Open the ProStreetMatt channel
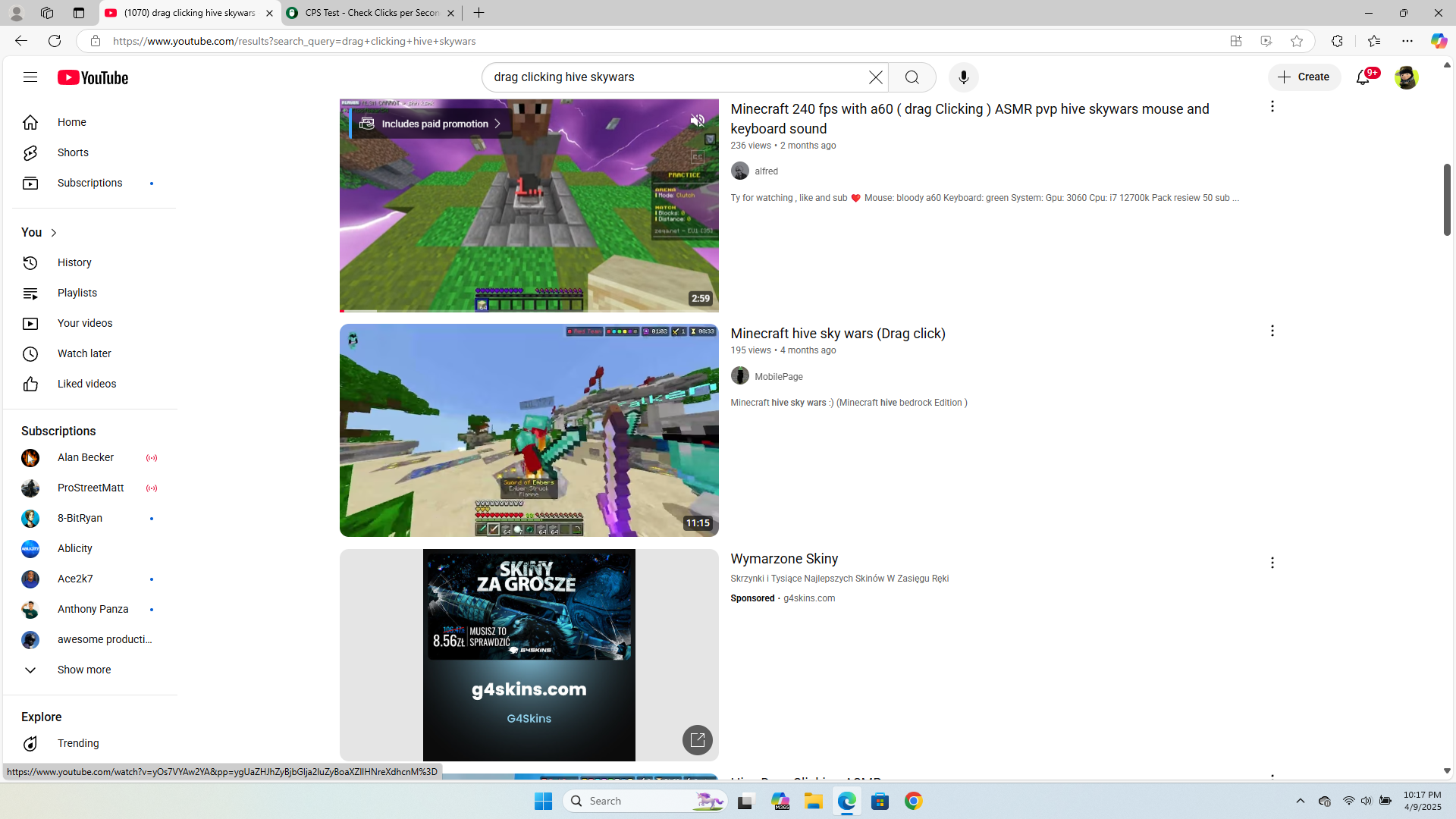Viewport: 1456px width, 819px height. pyautogui.click(x=91, y=488)
